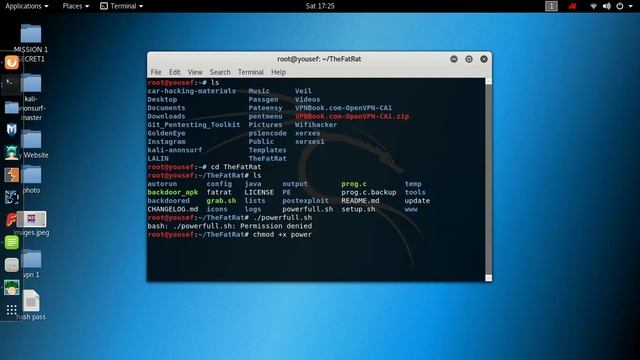
Task: Click the 'Permission denied' error line
Action: click(x=230, y=226)
